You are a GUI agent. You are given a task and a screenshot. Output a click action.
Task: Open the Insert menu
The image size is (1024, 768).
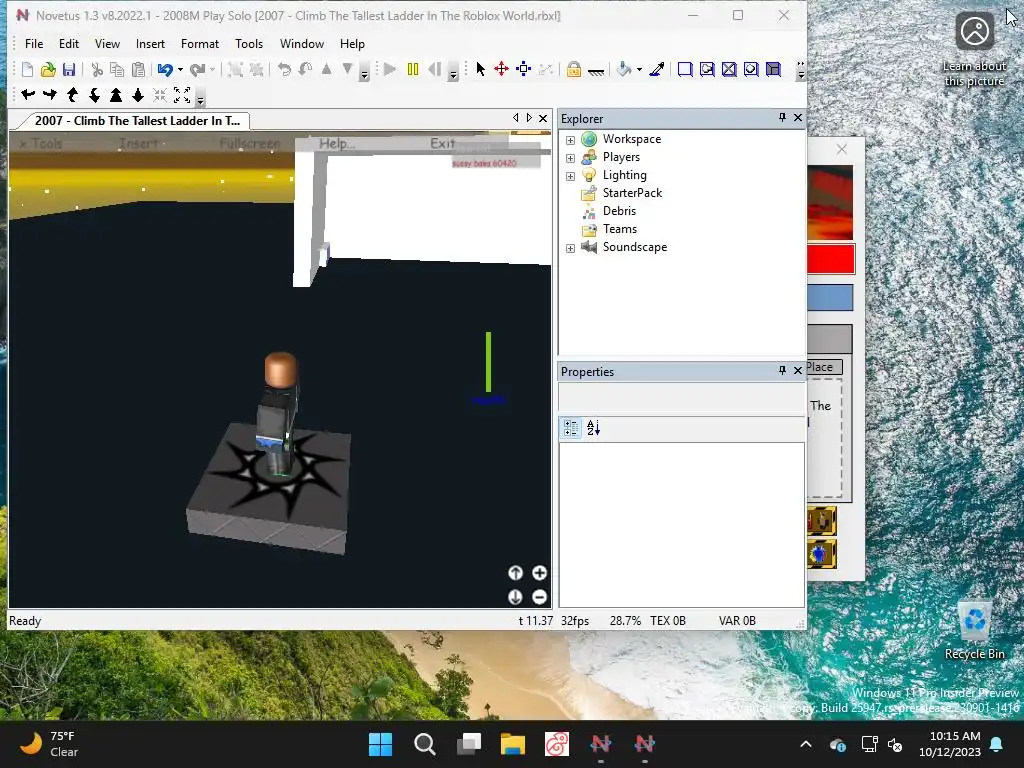(150, 44)
